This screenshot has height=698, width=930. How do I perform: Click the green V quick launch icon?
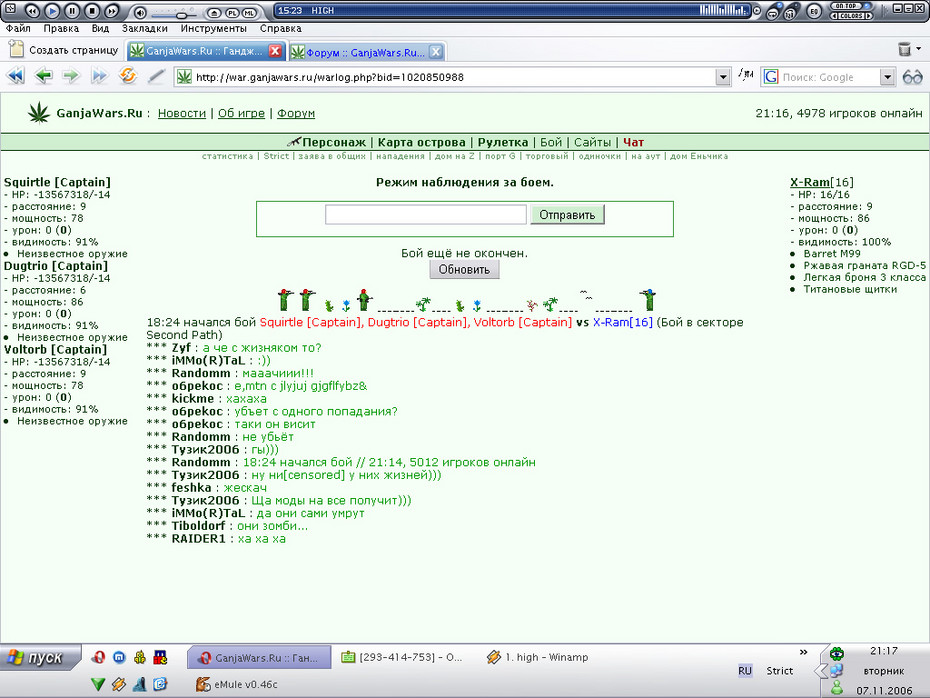[98, 684]
